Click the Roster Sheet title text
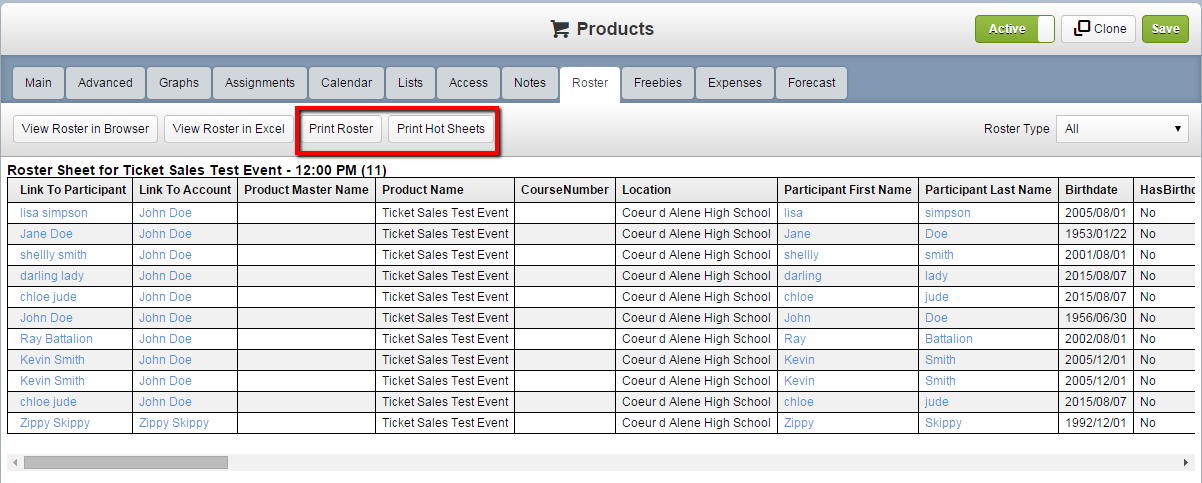The height and width of the screenshot is (483, 1202). pyautogui.click(x=197, y=170)
